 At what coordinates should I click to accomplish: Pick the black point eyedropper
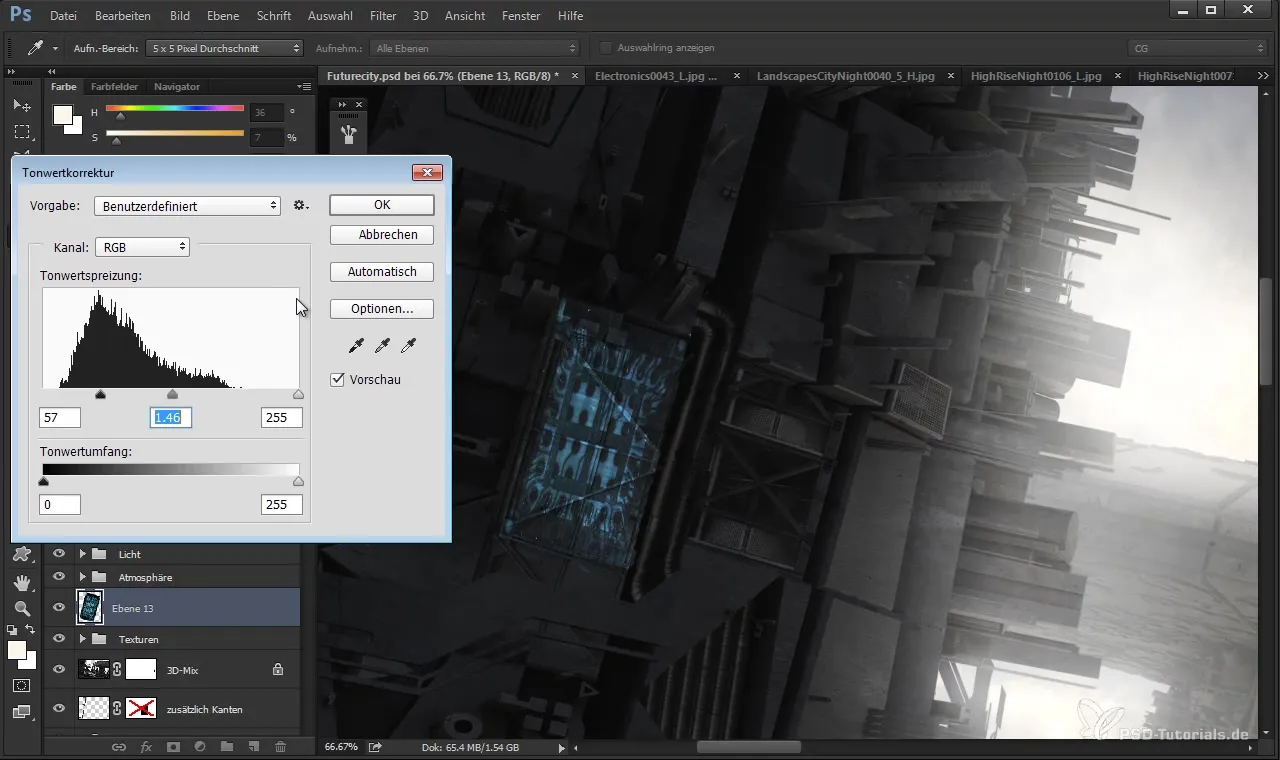point(356,346)
